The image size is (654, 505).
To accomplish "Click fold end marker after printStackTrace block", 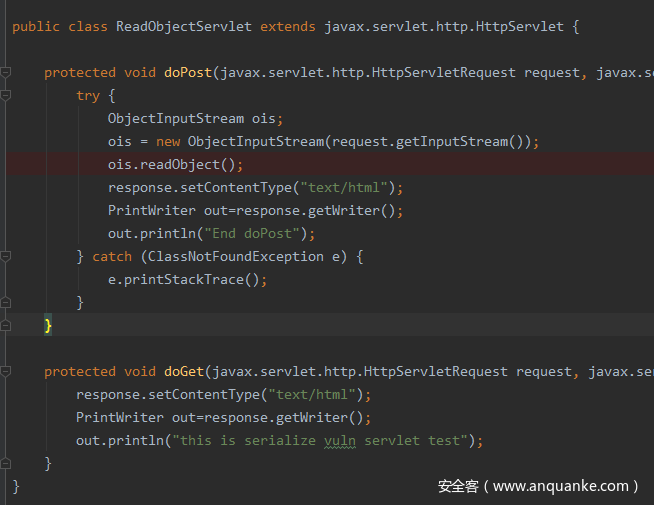I will (6, 302).
